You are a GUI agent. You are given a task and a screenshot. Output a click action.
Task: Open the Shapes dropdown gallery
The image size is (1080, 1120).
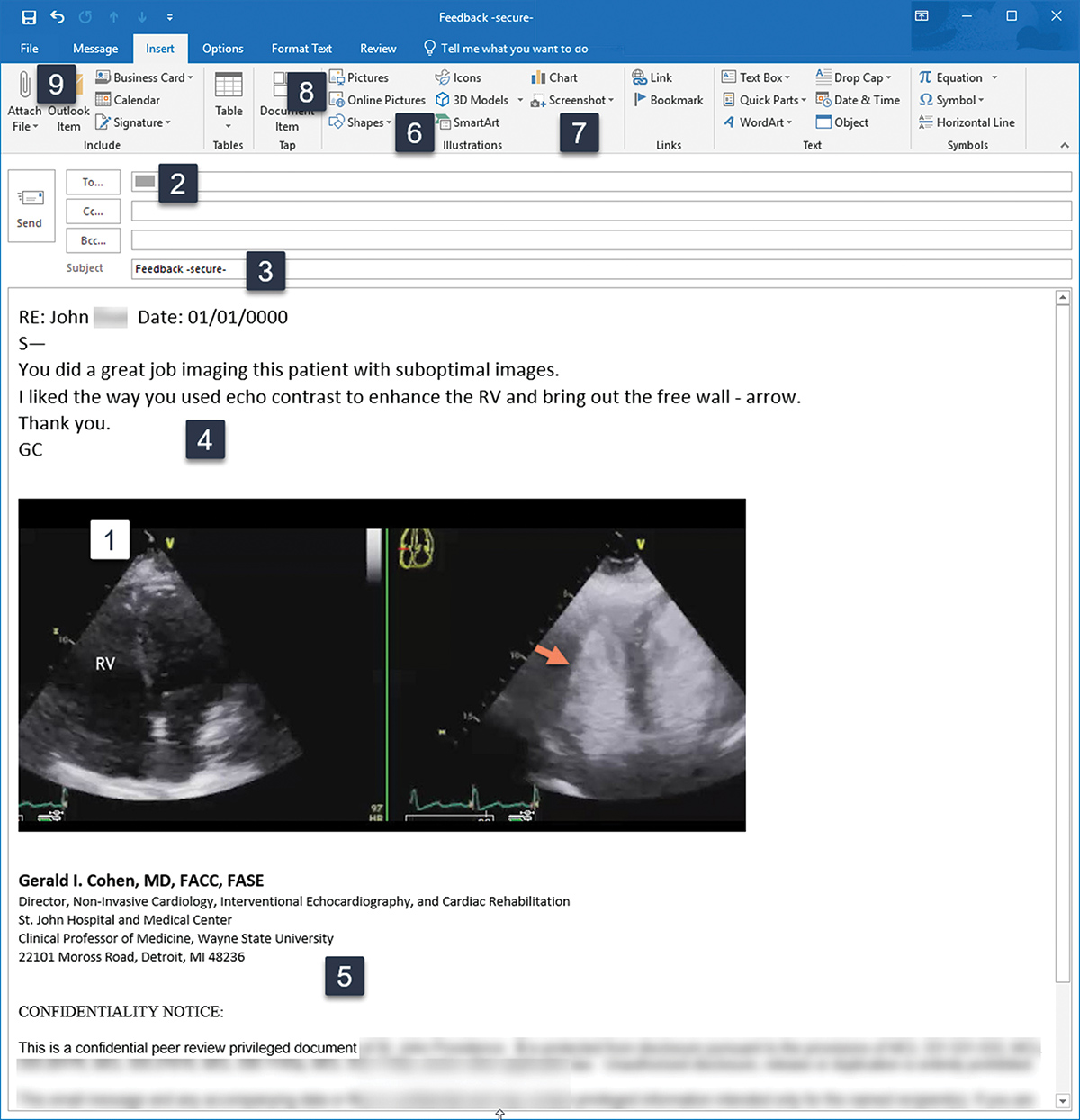(389, 123)
